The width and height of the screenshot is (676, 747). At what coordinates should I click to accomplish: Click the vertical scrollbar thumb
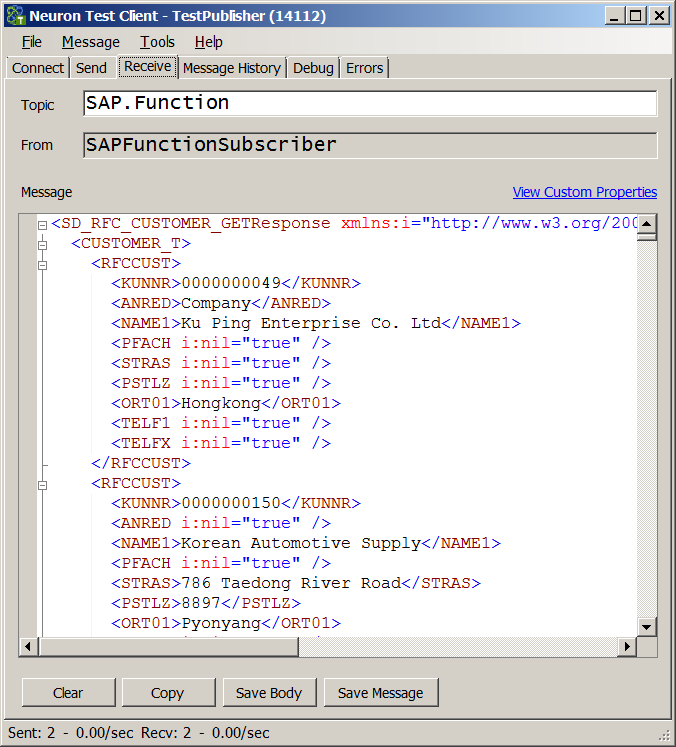tap(646, 237)
